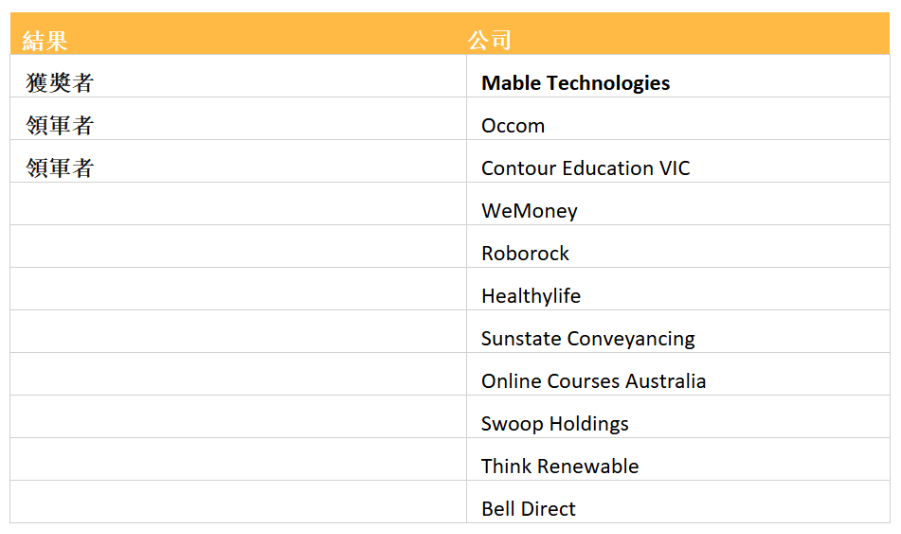Select the empty result cell beside Roborock
The image size is (901, 534).
click(238, 253)
